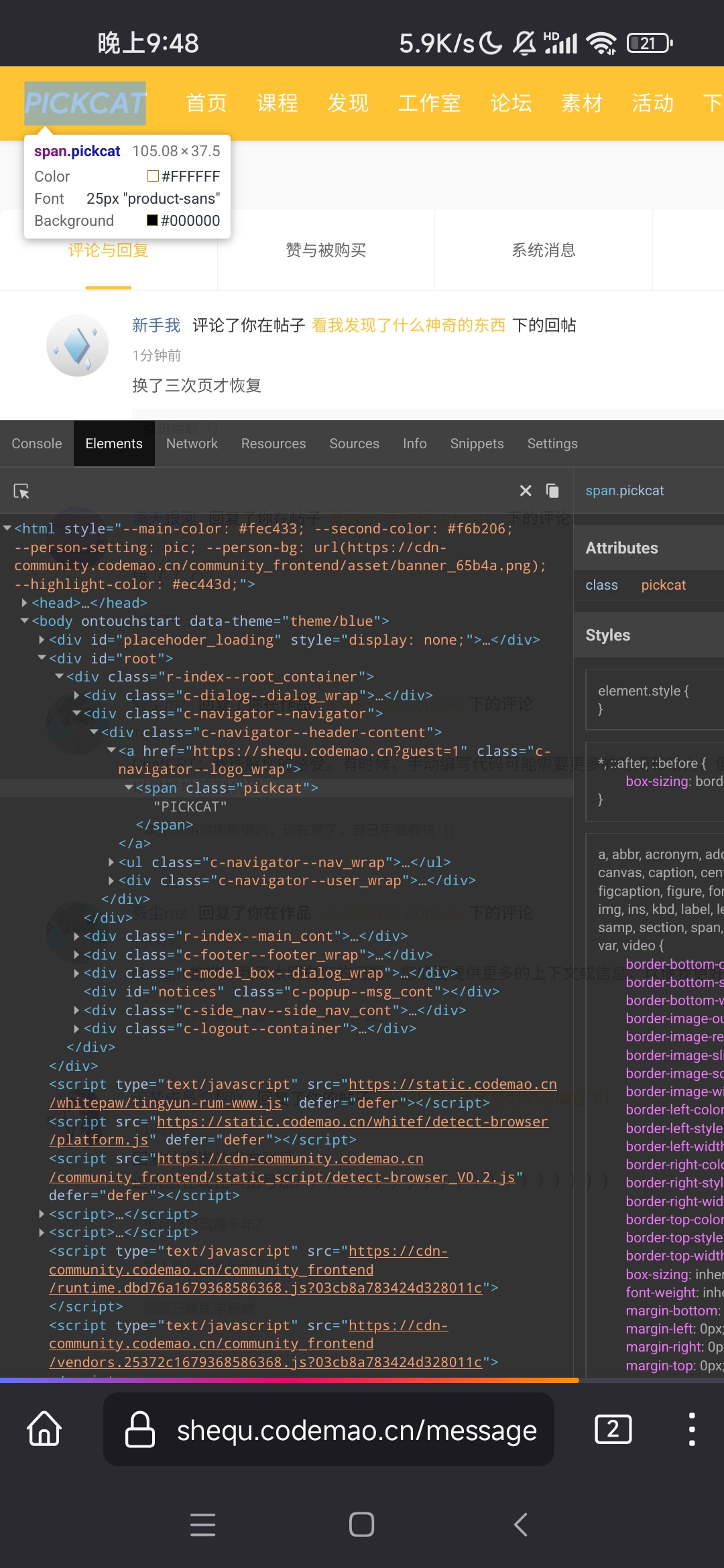Screen dimensions: 724x1568
Task: Open the tab switcher showing 2 tabs
Action: click(x=613, y=1429)
